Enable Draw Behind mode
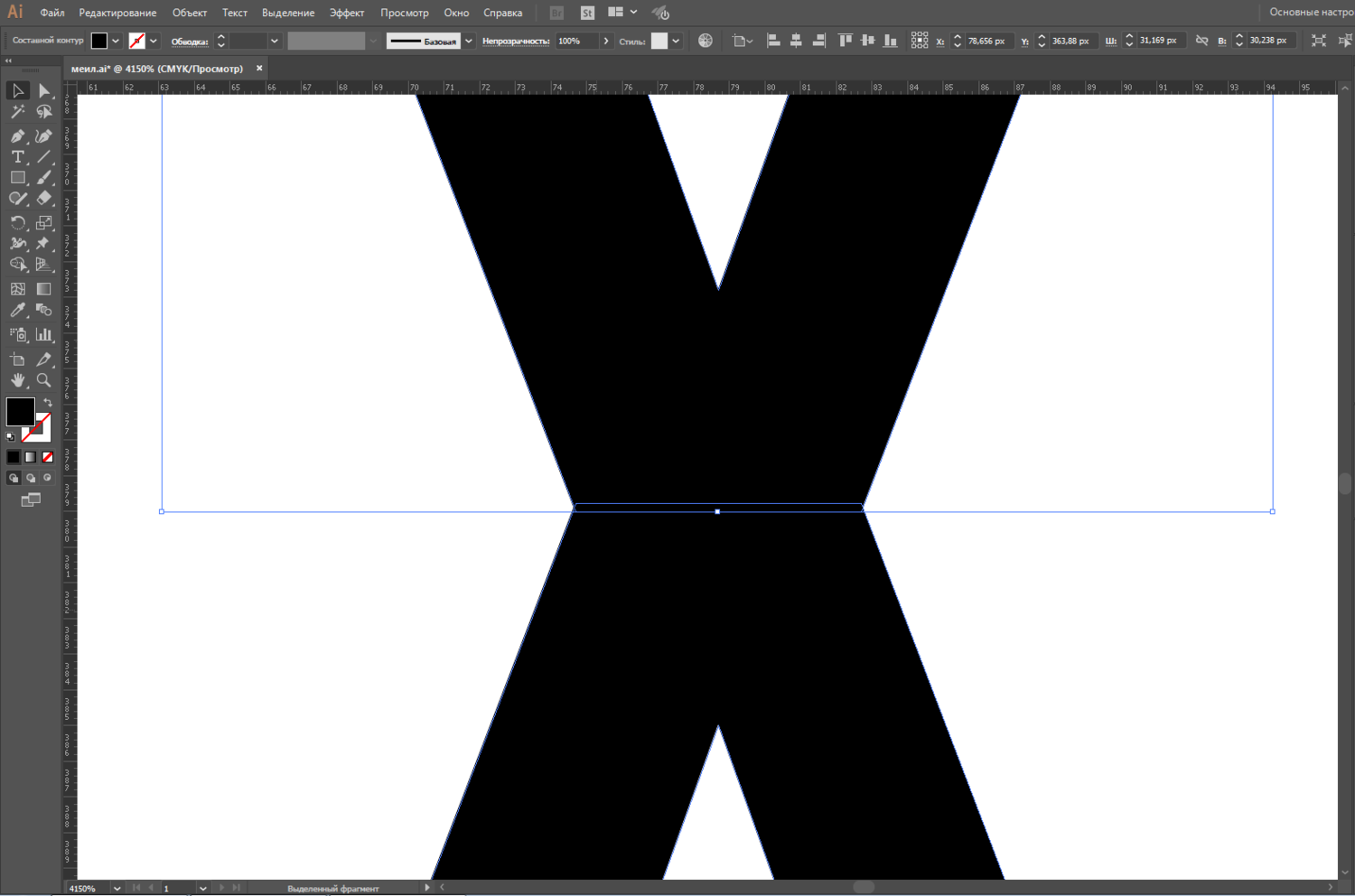Viewport: 1355px width, 896px height. 31,478
